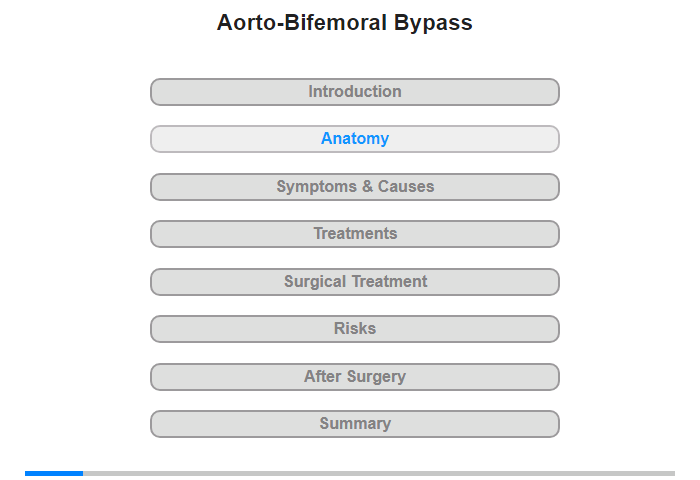The width and height of the screenshot is (700, 480).
Task: Navigate to After Surgery
Action: click(354, 377)
